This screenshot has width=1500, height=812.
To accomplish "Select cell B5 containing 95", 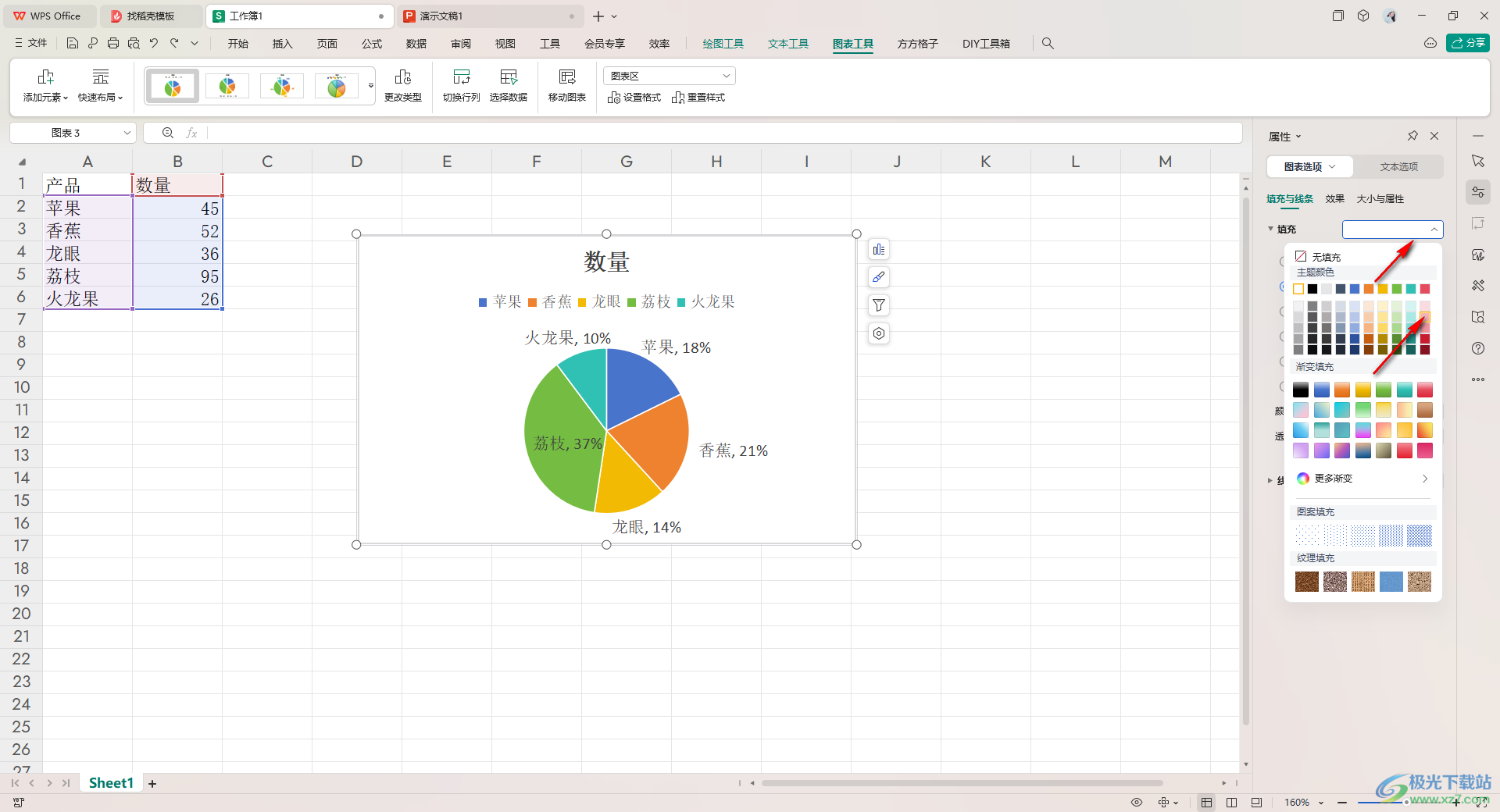I will (177, 276).
